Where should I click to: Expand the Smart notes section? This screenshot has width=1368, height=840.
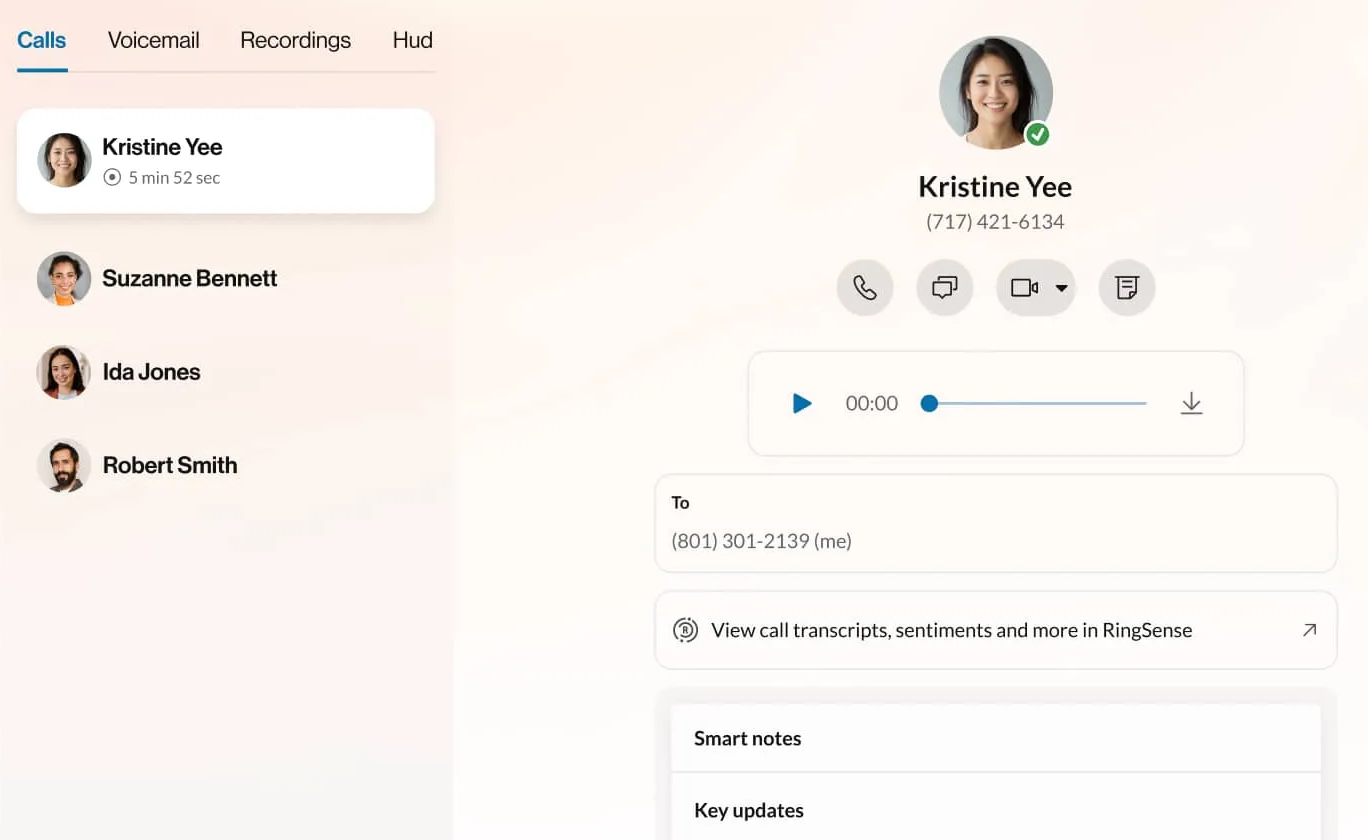996,738
